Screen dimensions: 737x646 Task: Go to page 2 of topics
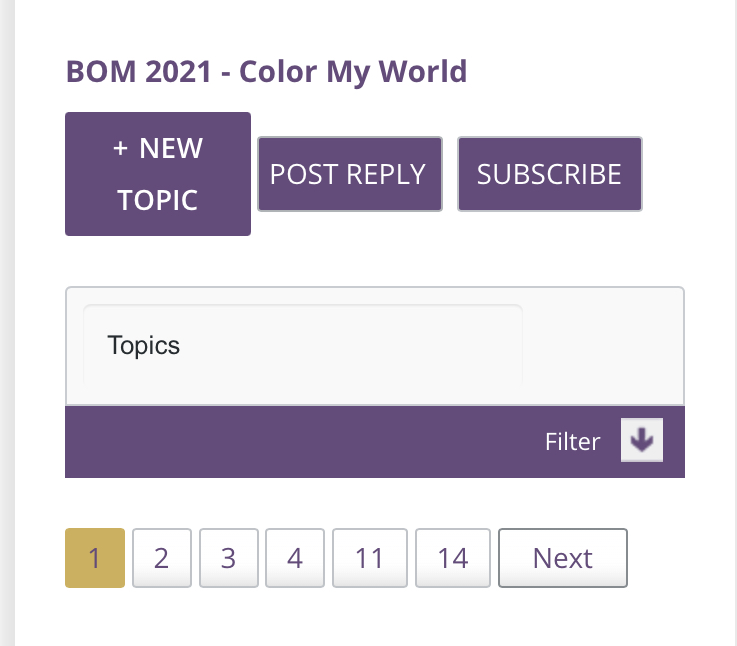162,558
